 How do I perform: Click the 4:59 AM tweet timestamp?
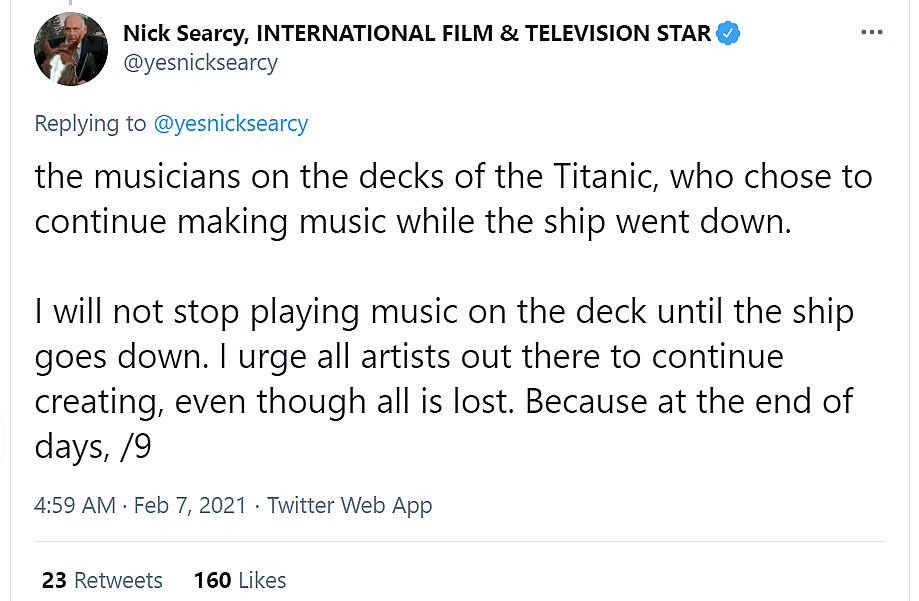tap(75, 505)
